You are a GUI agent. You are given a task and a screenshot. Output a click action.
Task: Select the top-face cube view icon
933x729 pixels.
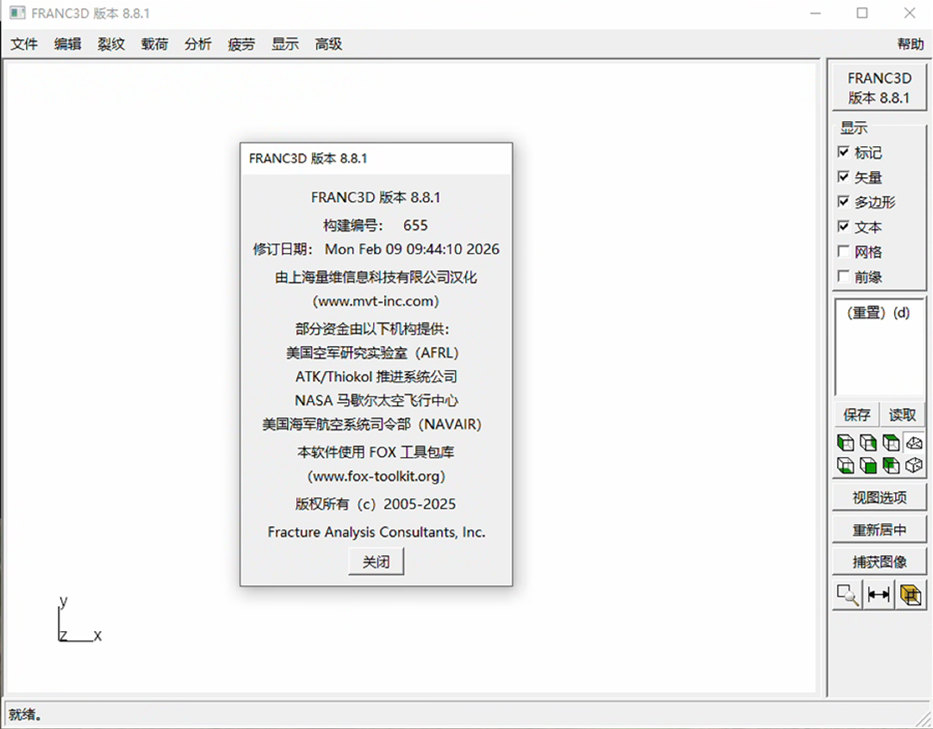[x=891, y=443]
